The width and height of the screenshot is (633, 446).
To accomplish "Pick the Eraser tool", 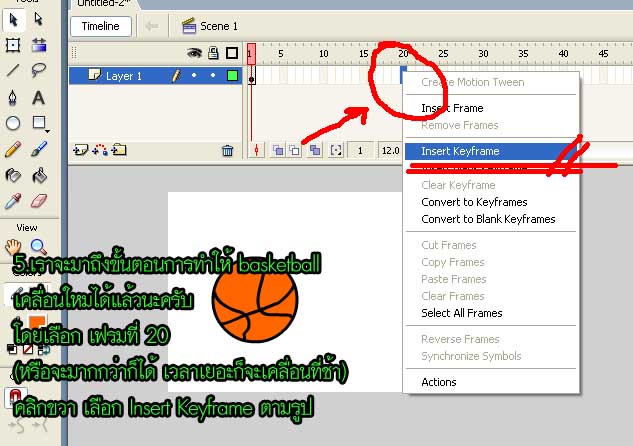I will coord(39,201).
